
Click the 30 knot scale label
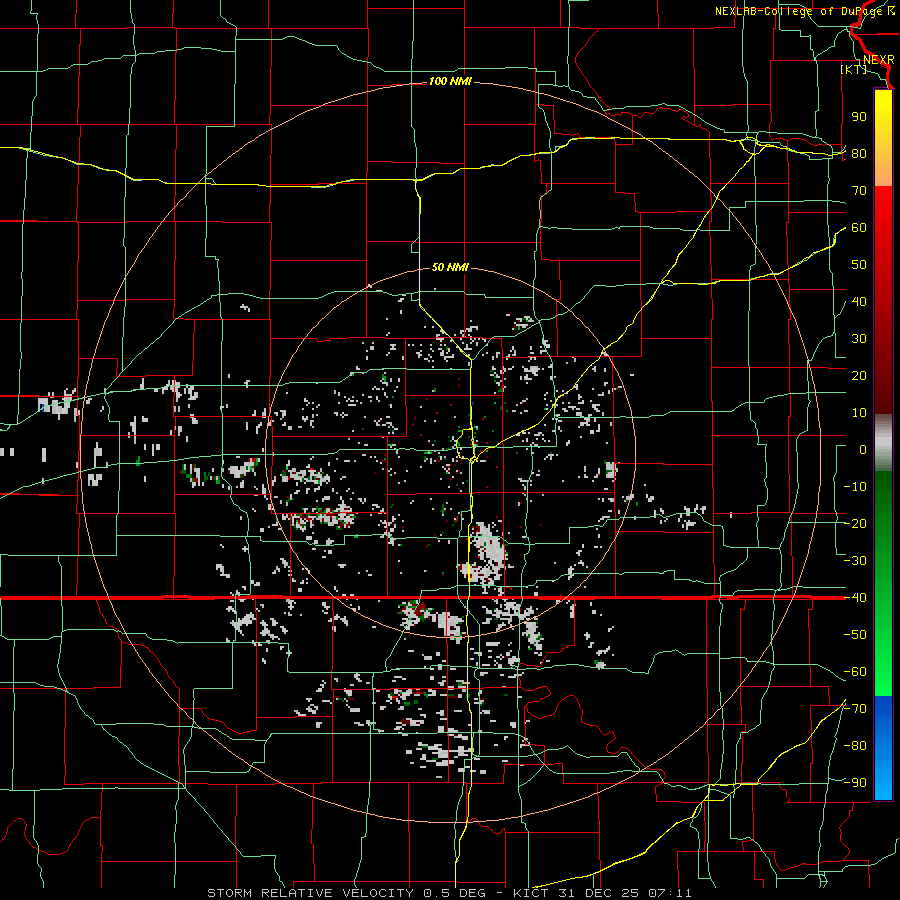click(859, 339)
